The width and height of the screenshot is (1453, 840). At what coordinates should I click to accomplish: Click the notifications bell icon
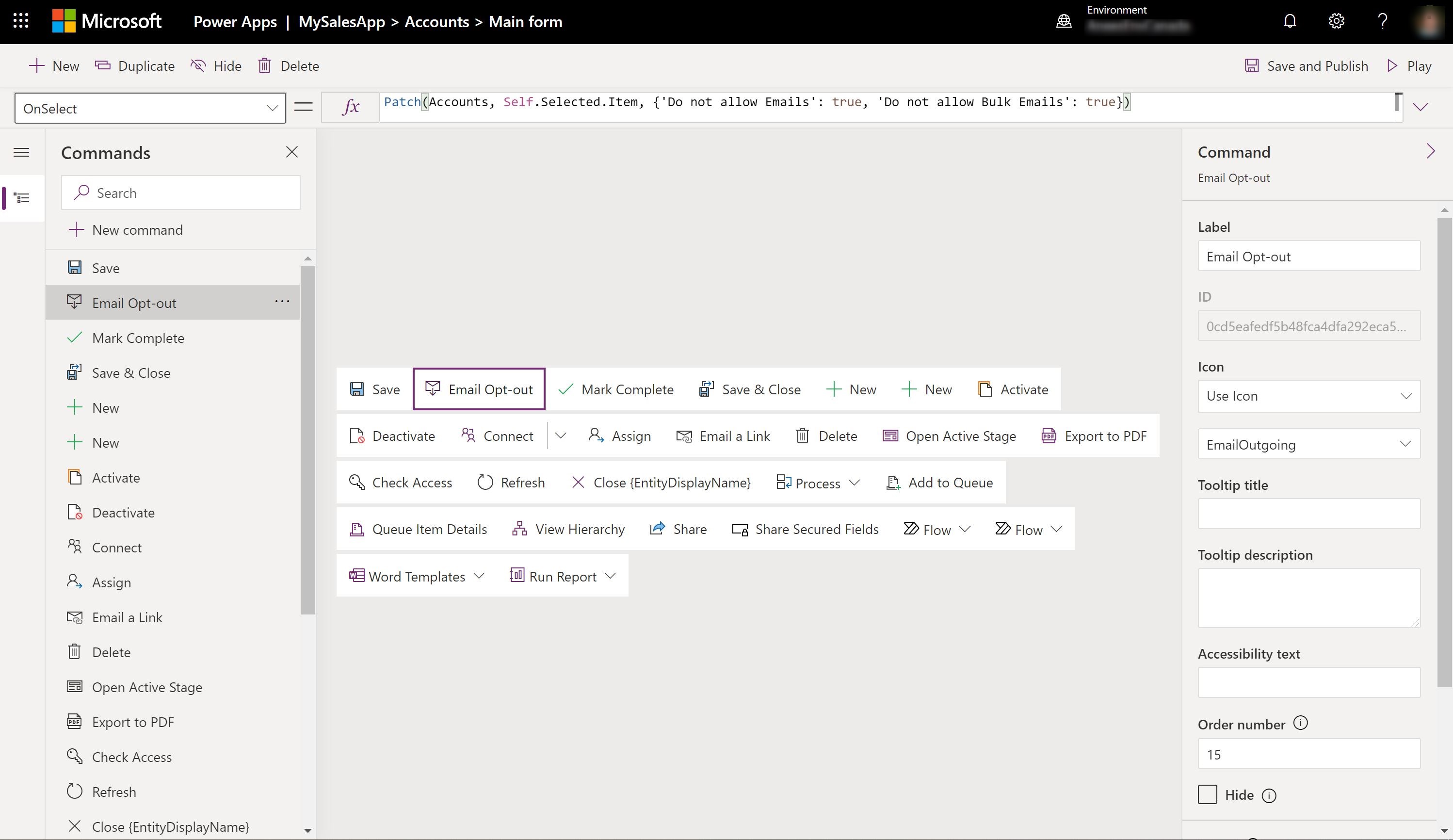[1290, 21]
